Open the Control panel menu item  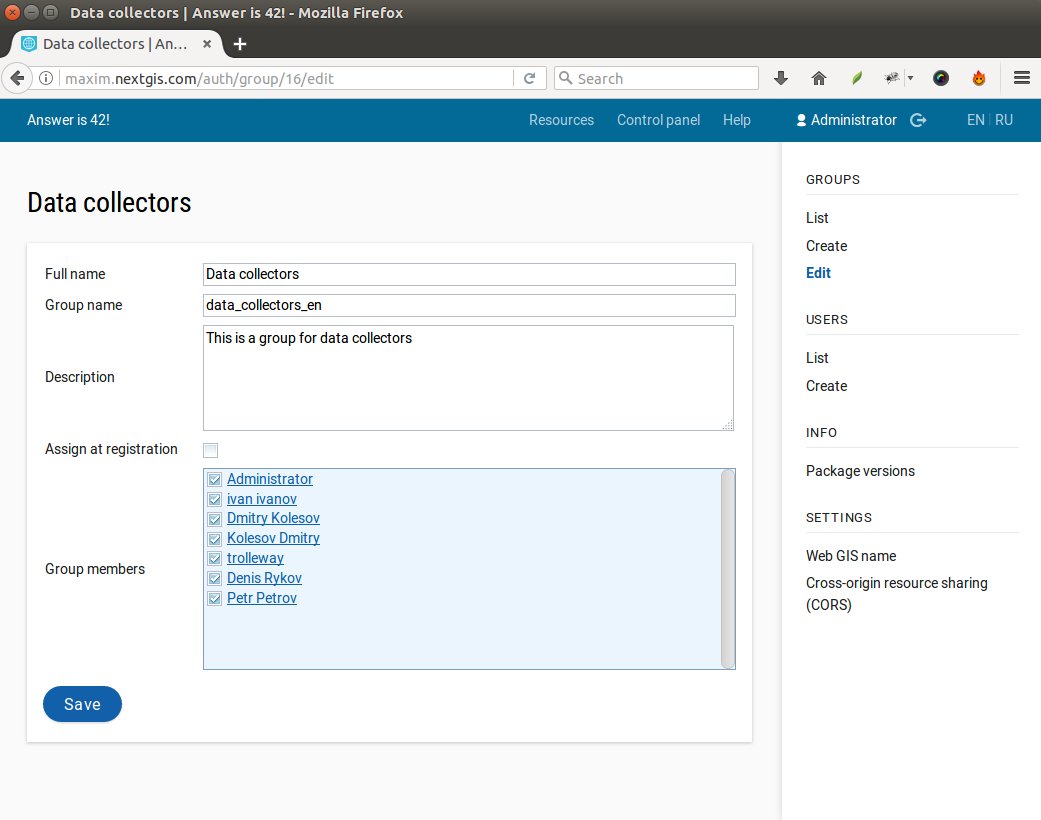pyautogui.click(x=658, y=120)
